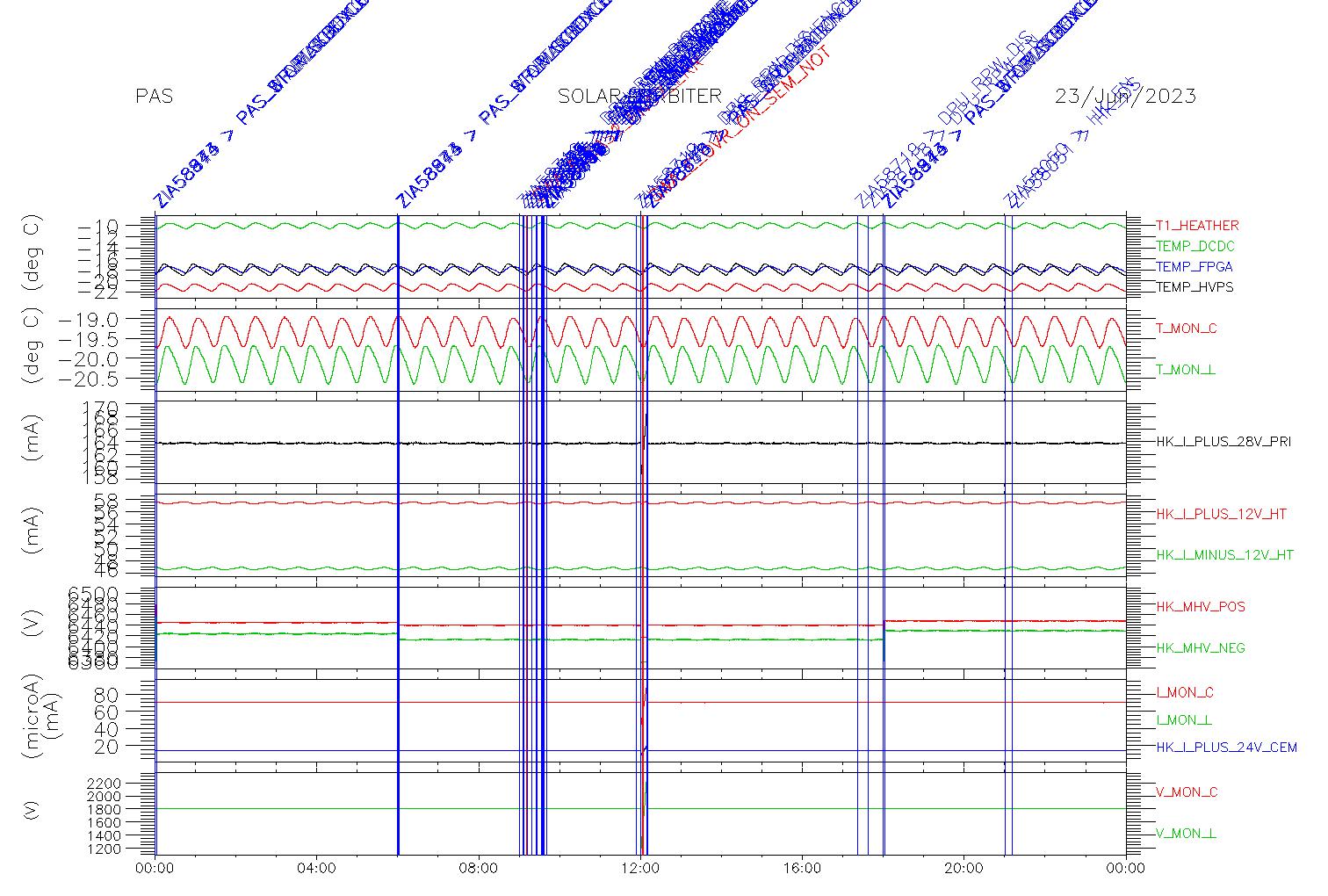The width and height of the screenshot is (1328, 896).
Task: Click the 12:00 time axis tick
Action: coord(640,869)
